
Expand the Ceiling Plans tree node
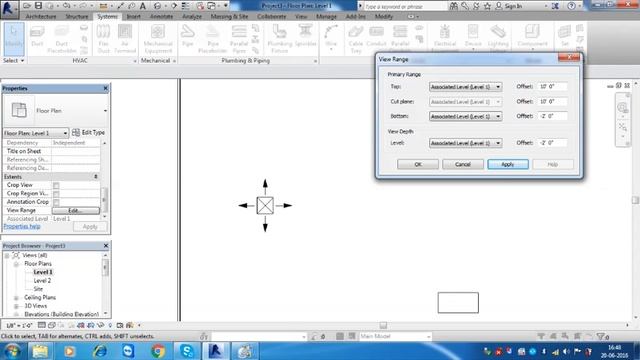coord(16,298)
